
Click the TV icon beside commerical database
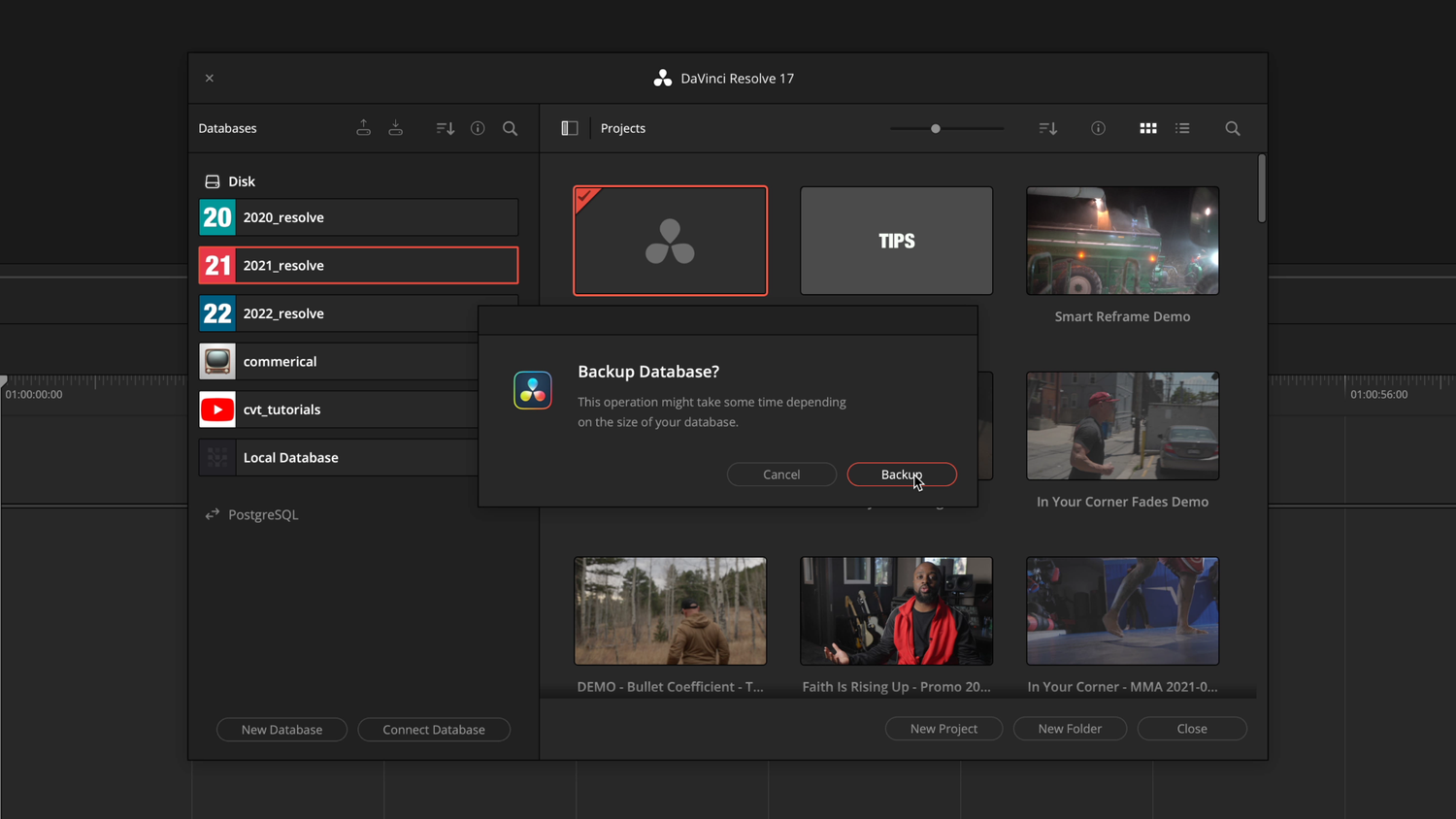[216, 360]
